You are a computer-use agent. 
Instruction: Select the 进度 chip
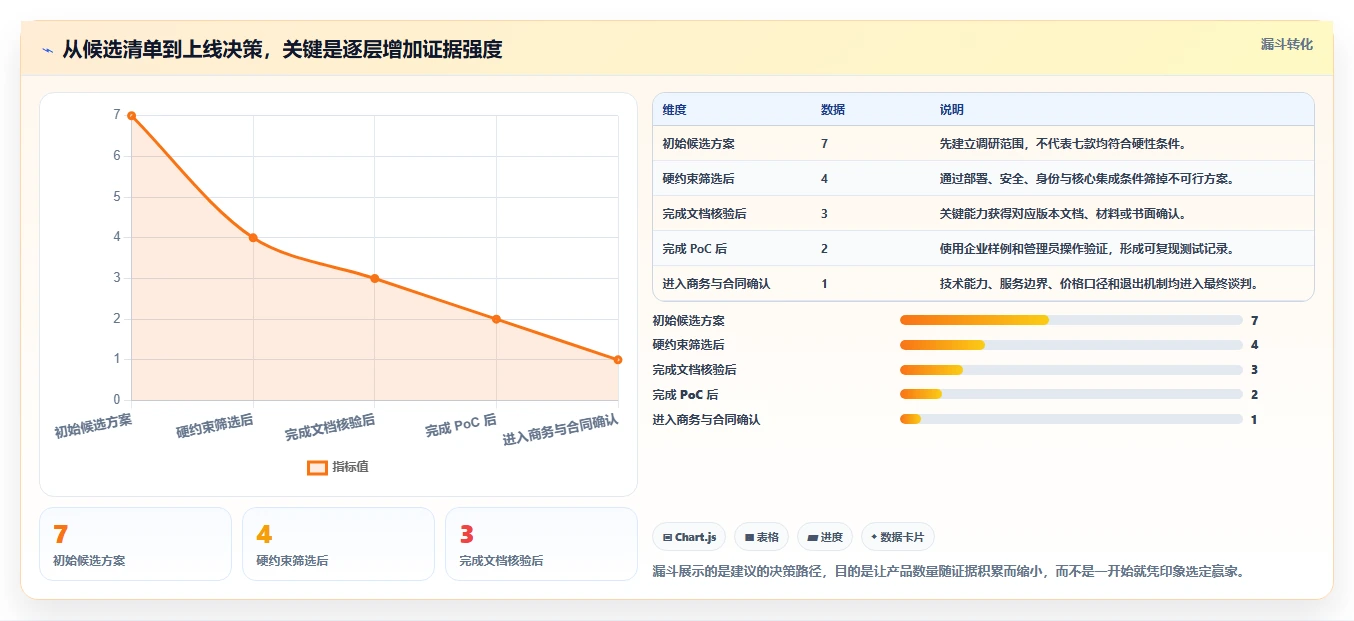click(825, 537)
